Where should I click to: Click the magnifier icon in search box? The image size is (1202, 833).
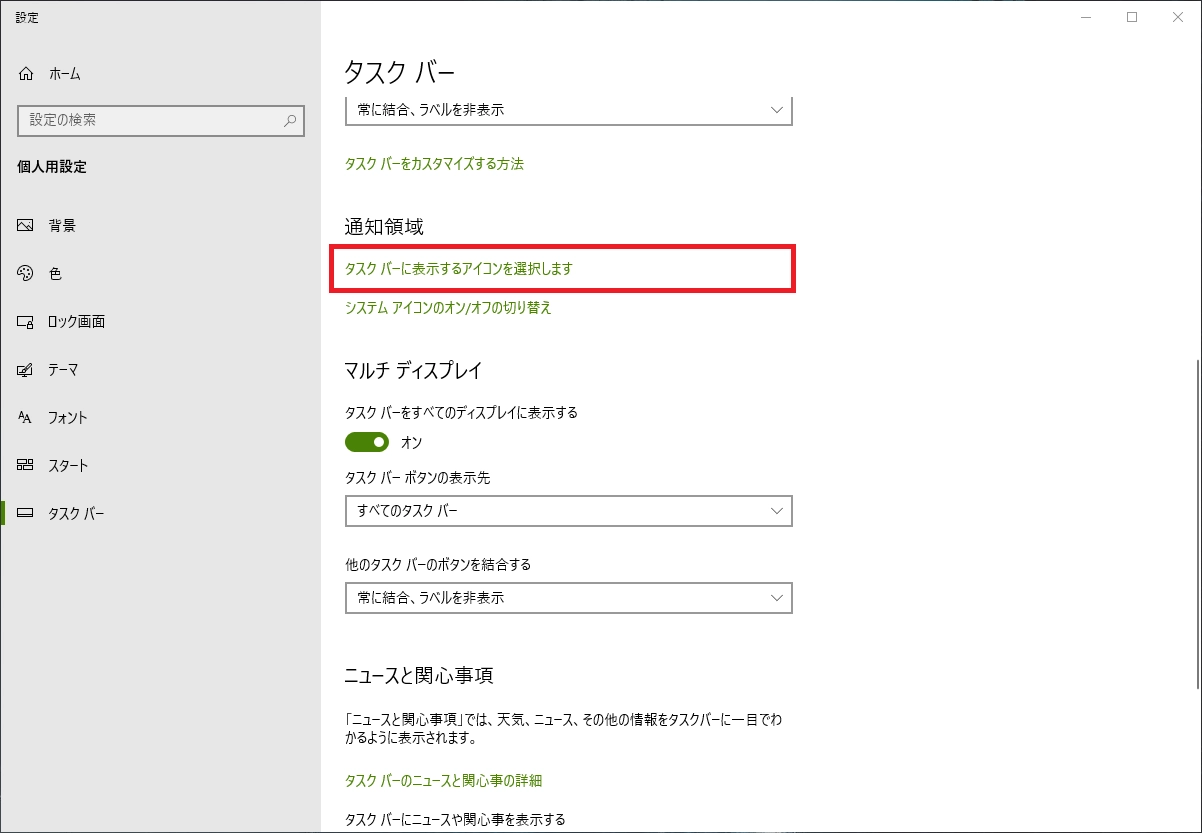290,120
